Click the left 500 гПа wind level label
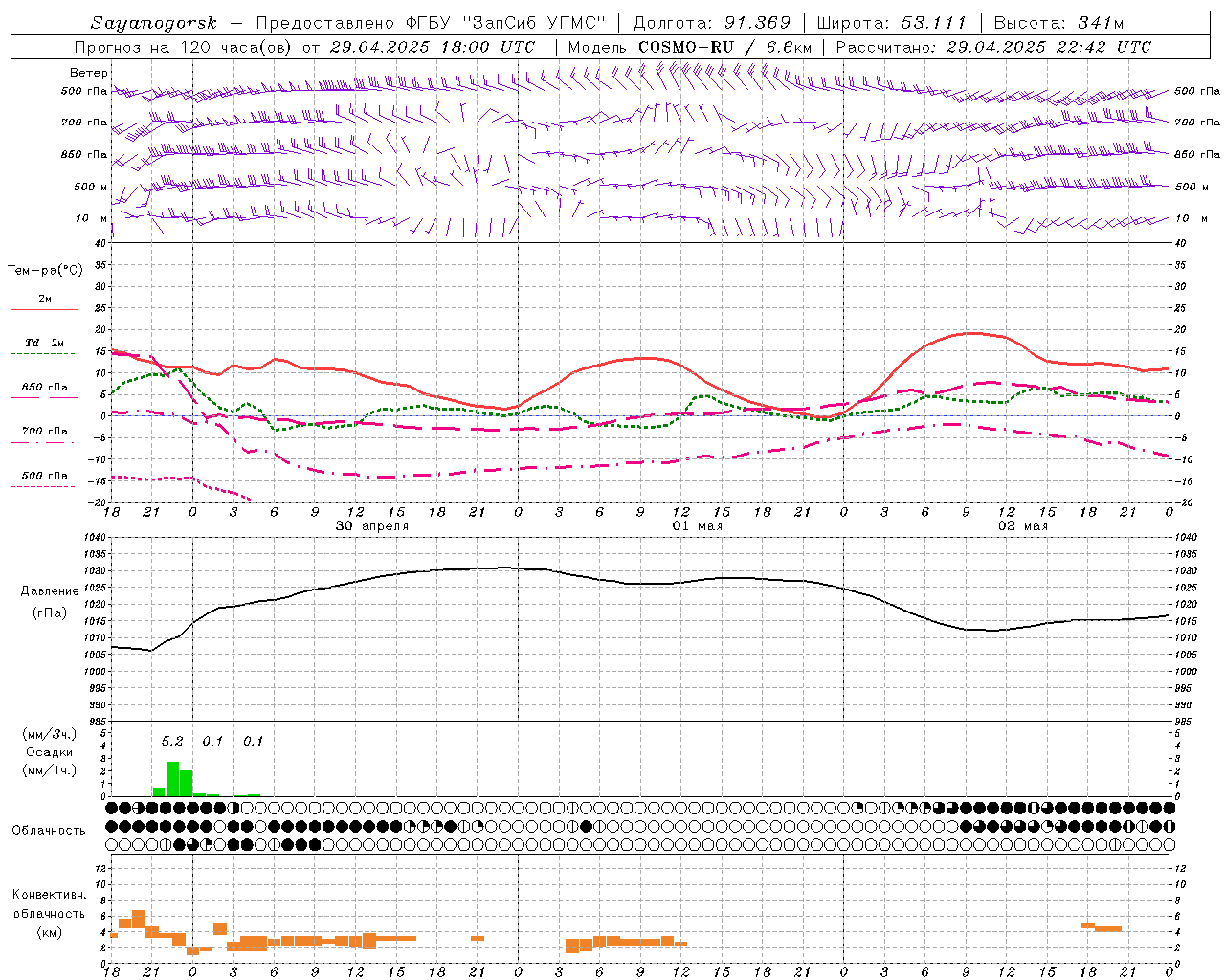This screenshot has height=980, width=1225. (84, 91)
